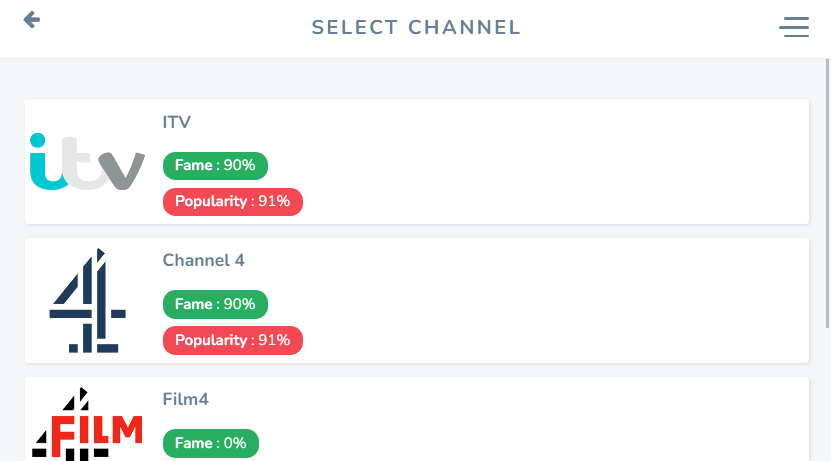
Task: Click the scrollbar track below the thumb
Action: pyautogui.click(x=826, y=400)
